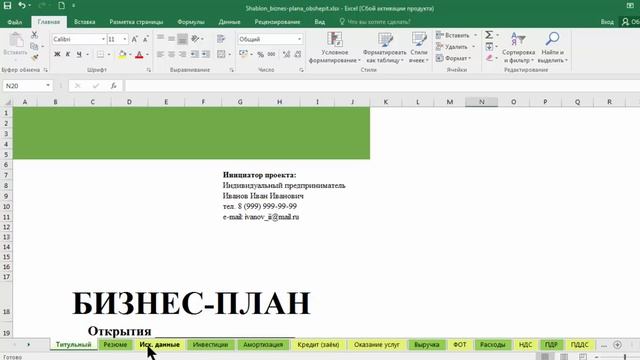Click the Percent style icon
This screenshot has width=640, height=360.
pyautogui.click(x=260, y=54)
